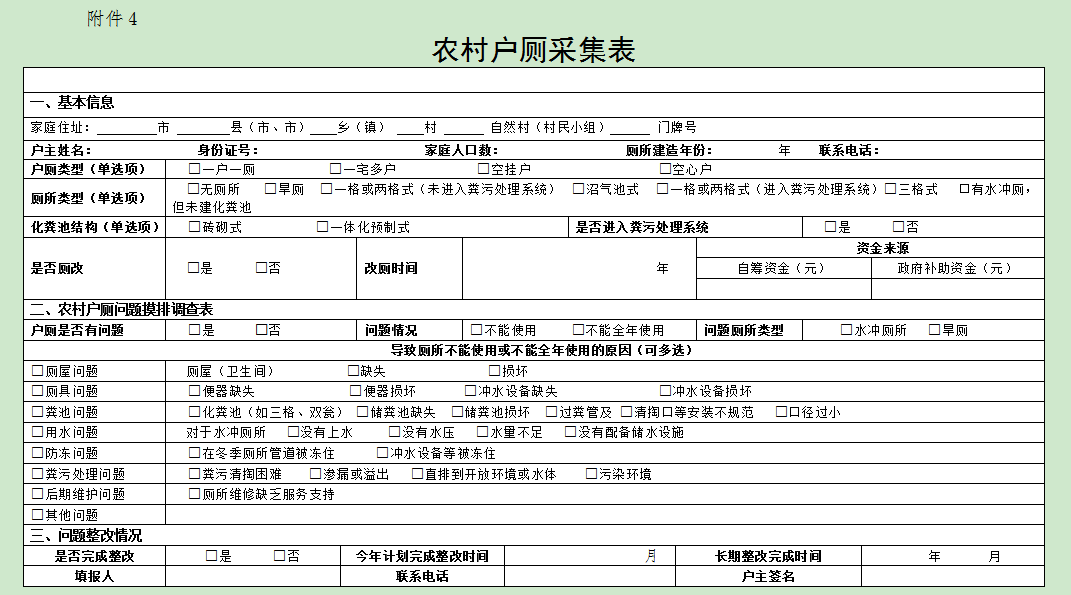The image size is (1071, 595).
Task: Click the blank cell after 户主签名
Action: [x=952, y=577]
